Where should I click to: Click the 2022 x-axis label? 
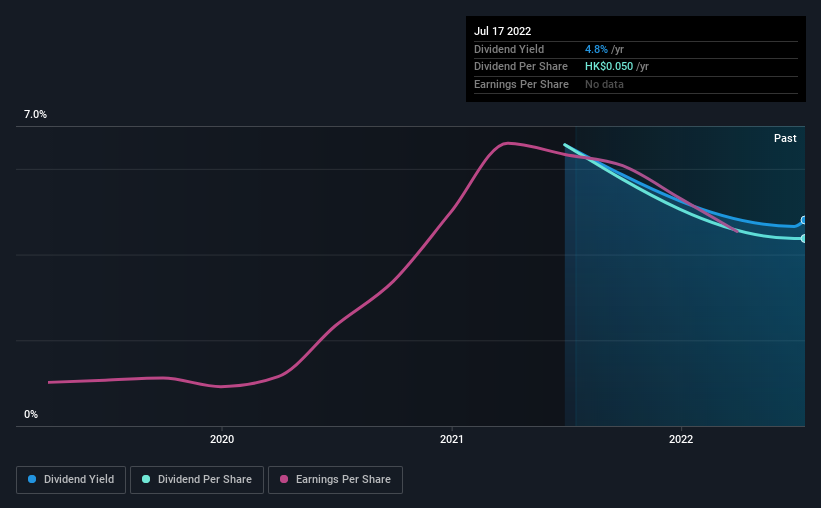pyautogui.click(x=681, y=439)
